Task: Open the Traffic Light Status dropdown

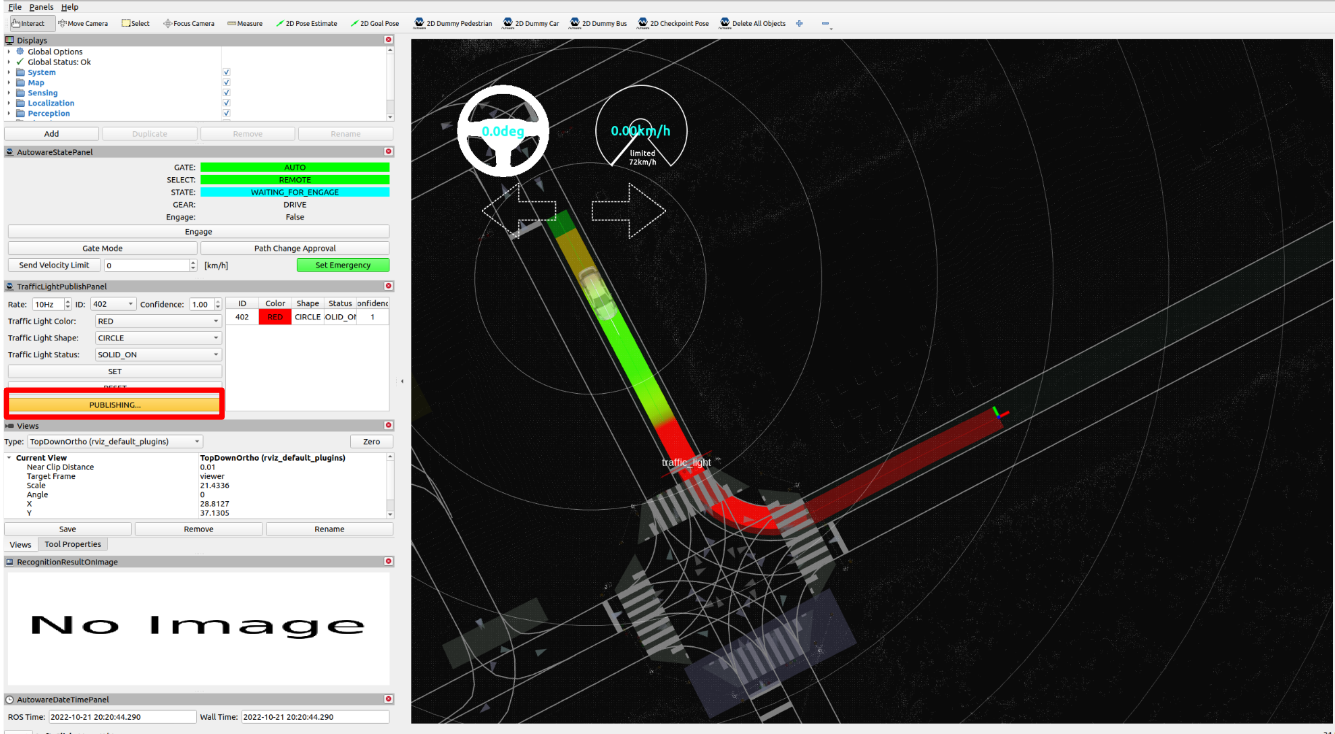Action: 158,355
